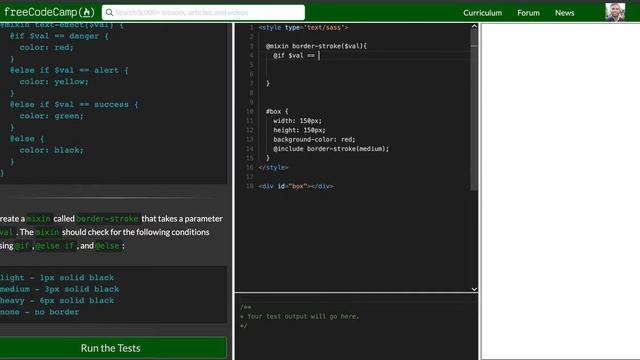Screen dimensions: 640x360
Task: Click the 'background-color: red;' line
Action: pos(314,140)
